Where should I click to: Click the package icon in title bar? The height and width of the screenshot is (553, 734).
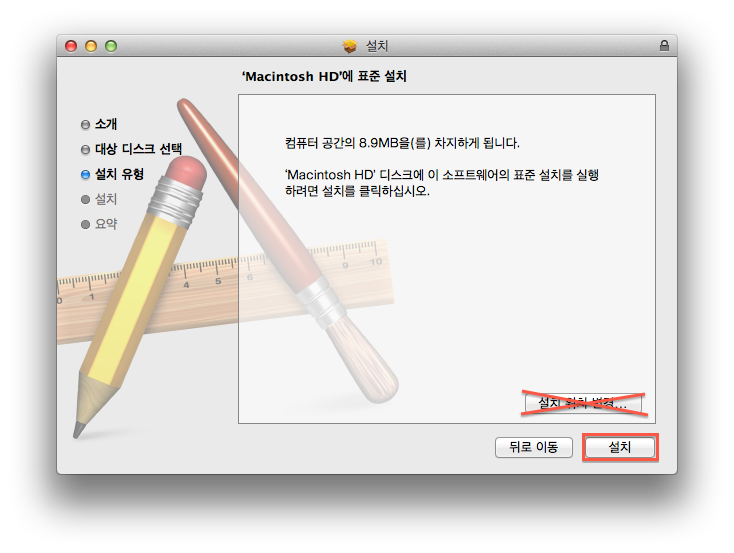[349, 46]
